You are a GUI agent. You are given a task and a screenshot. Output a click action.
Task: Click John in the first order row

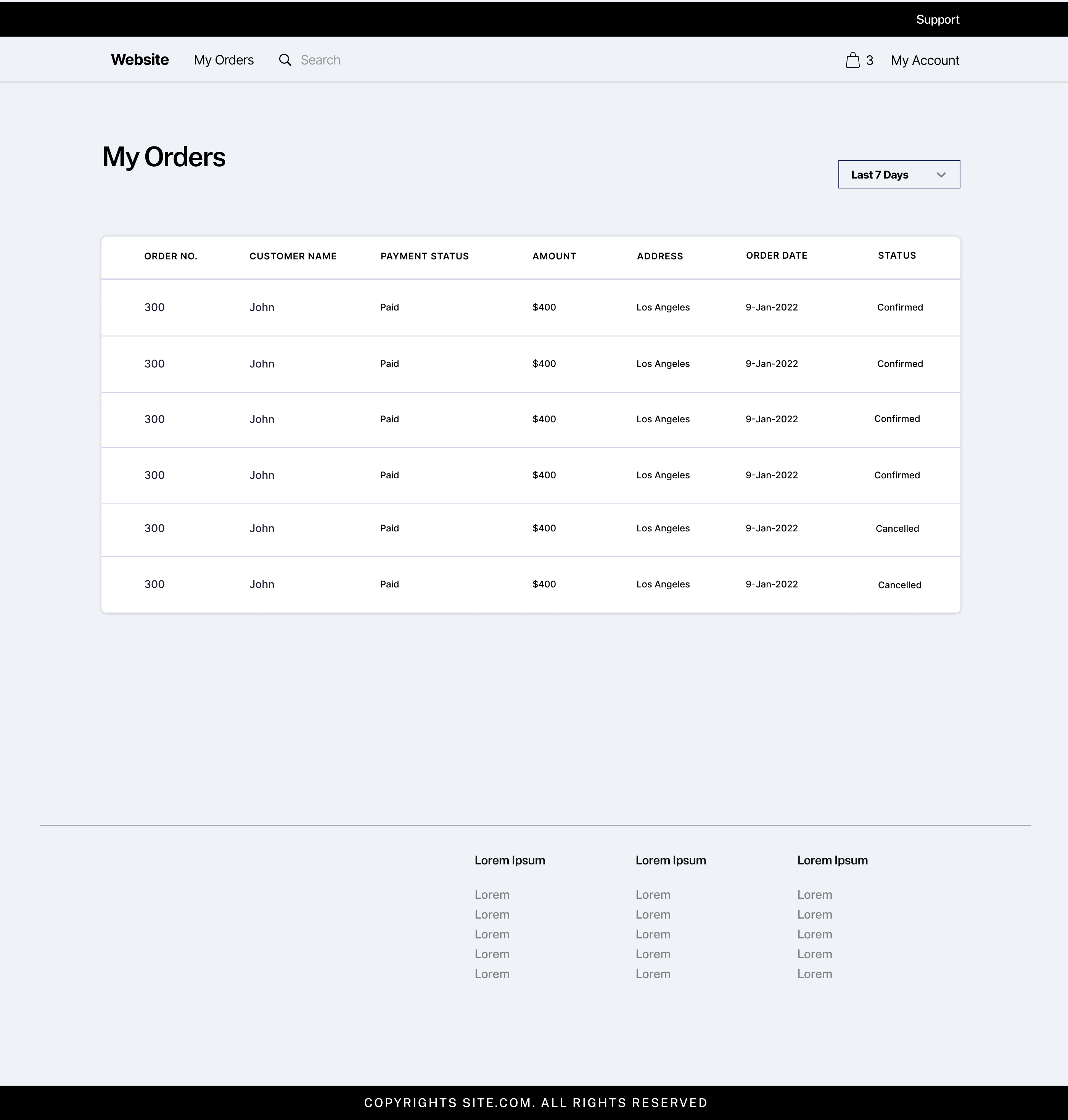tap(262, 307)
